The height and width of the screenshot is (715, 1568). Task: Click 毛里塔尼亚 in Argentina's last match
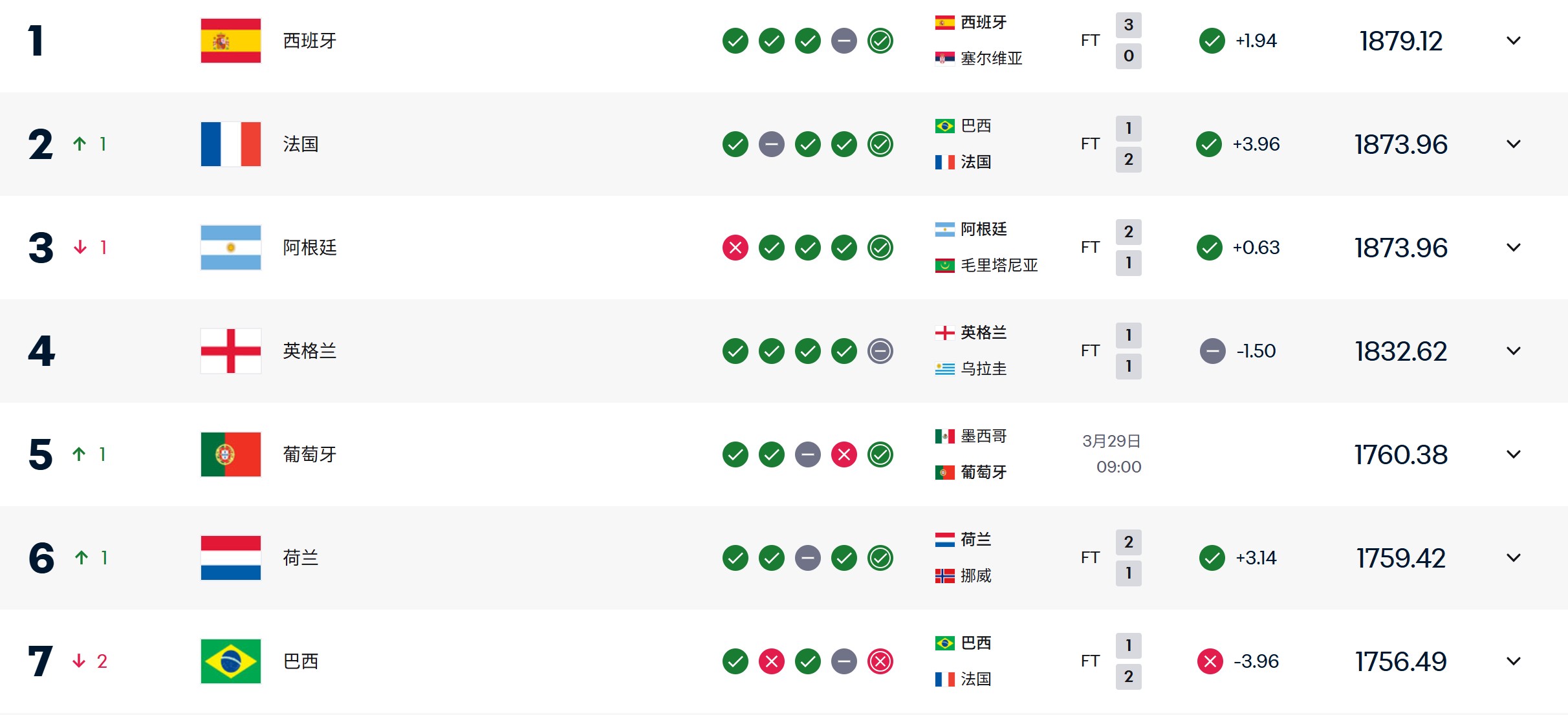[999, 265]
